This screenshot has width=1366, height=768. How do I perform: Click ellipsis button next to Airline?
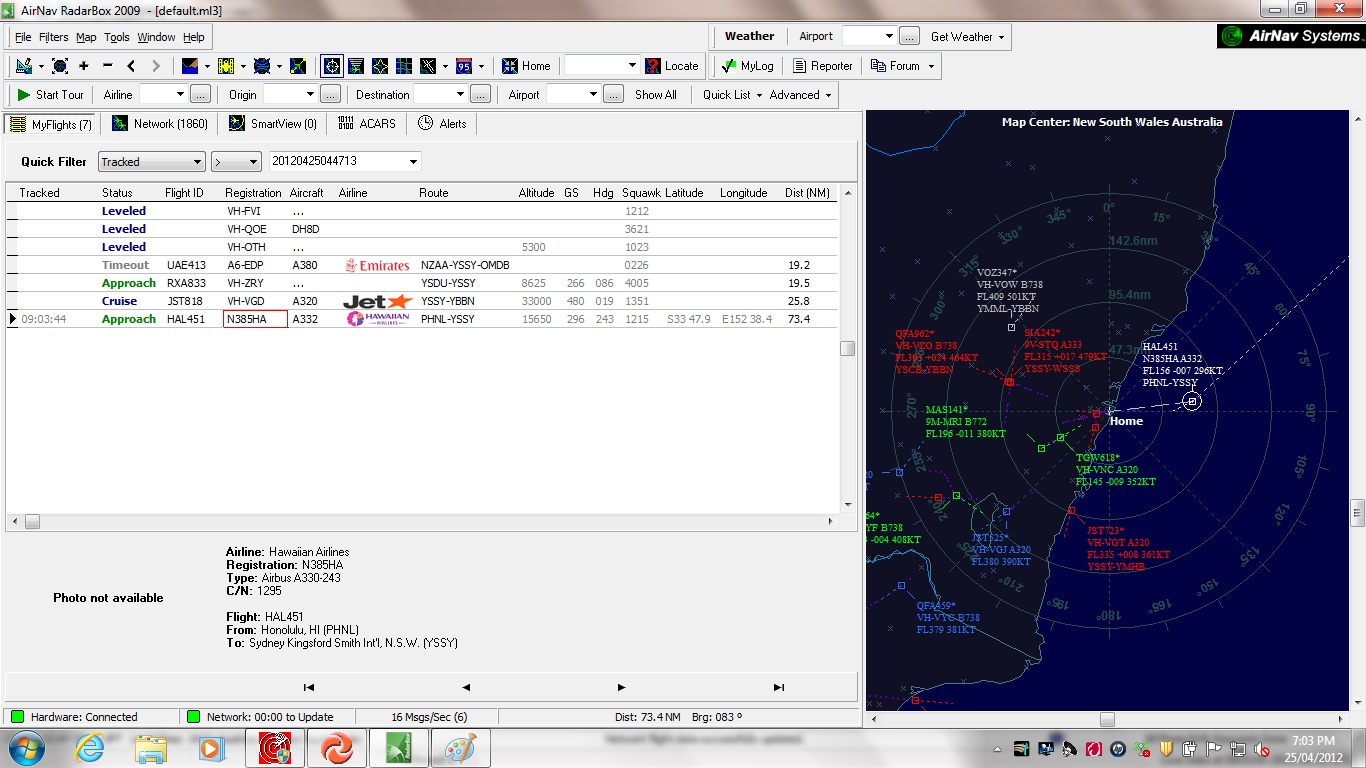(200, 94)
